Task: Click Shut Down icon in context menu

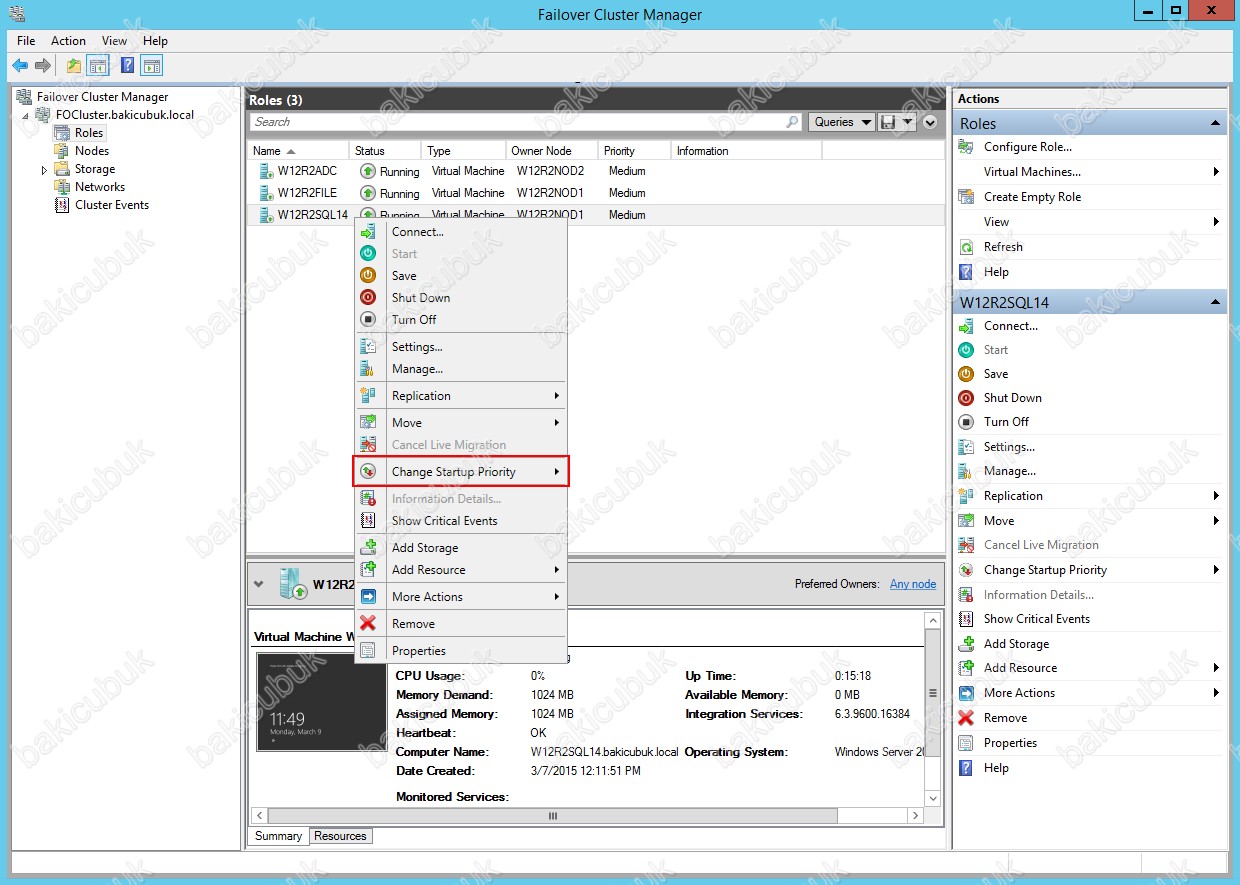Action: coord(368,298)
